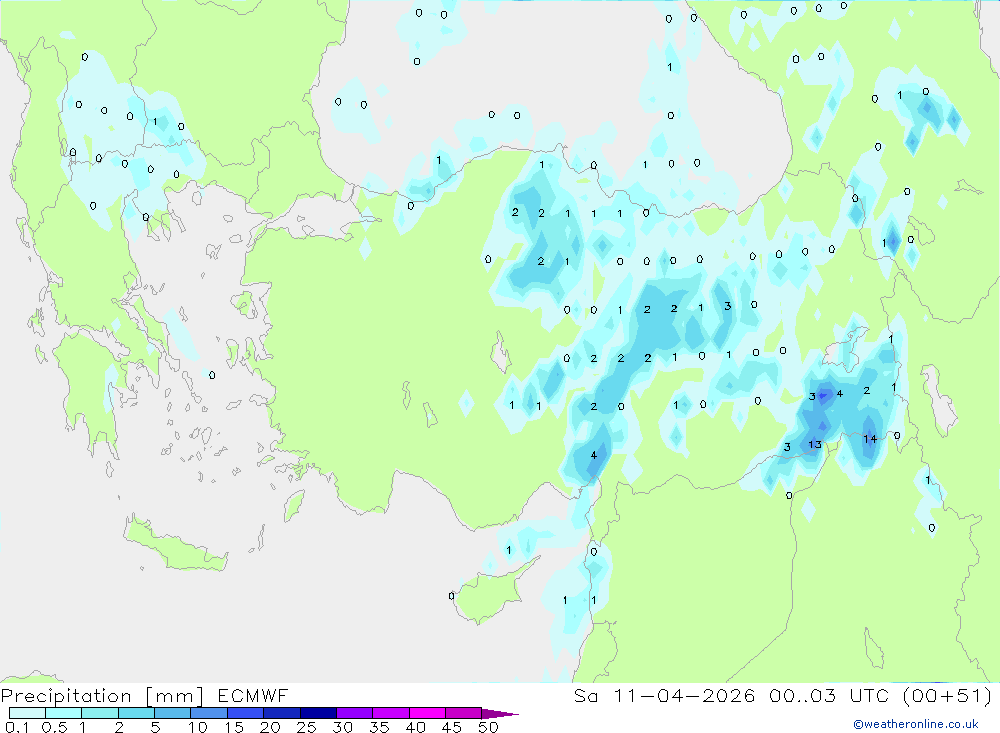Click the date 'Sa 11-04-2026' text
The height and width of the screenshot is (733, 1000).
pyautogui.click(x=665, y=695)
